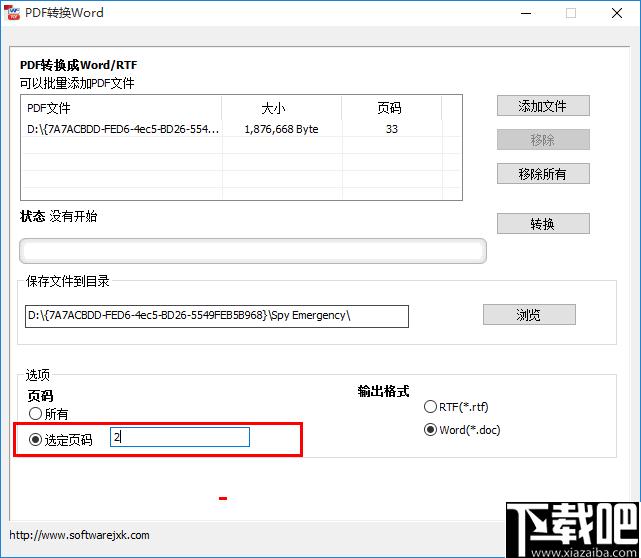Click the 添加文件 button
Image resolution: width=641 pixels, height=558 pixels.
point(543,106)
